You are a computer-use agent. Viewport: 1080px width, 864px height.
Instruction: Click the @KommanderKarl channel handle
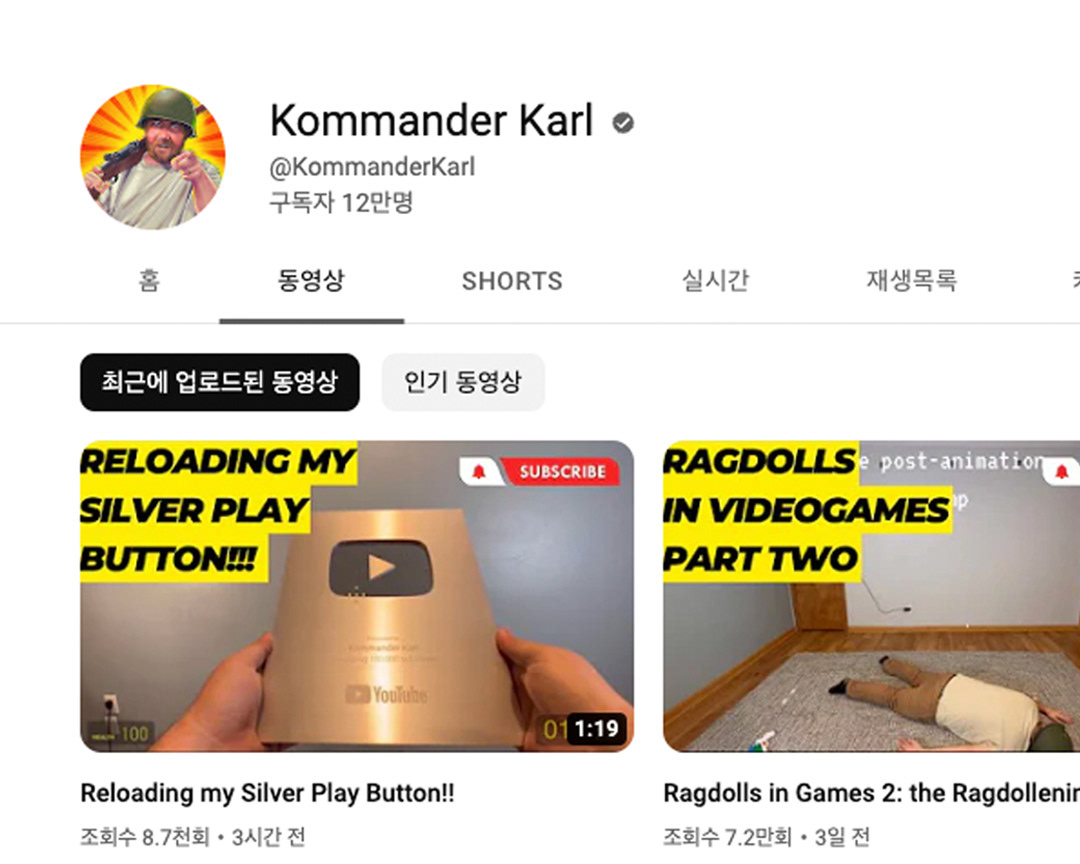(372, 167)
